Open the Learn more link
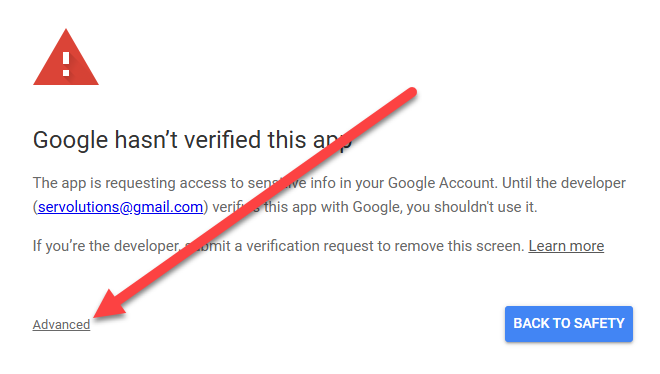660x374 pixels. [x=566, y=246]
